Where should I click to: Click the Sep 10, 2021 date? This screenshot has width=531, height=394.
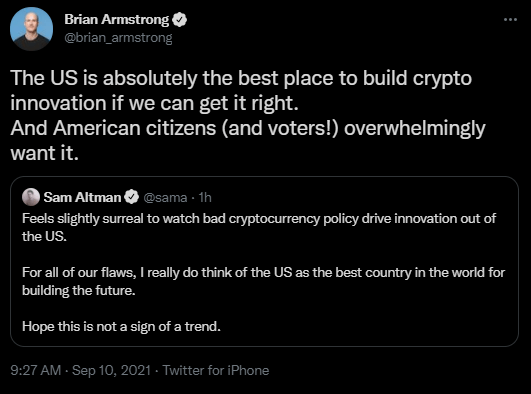click(111, 370)
